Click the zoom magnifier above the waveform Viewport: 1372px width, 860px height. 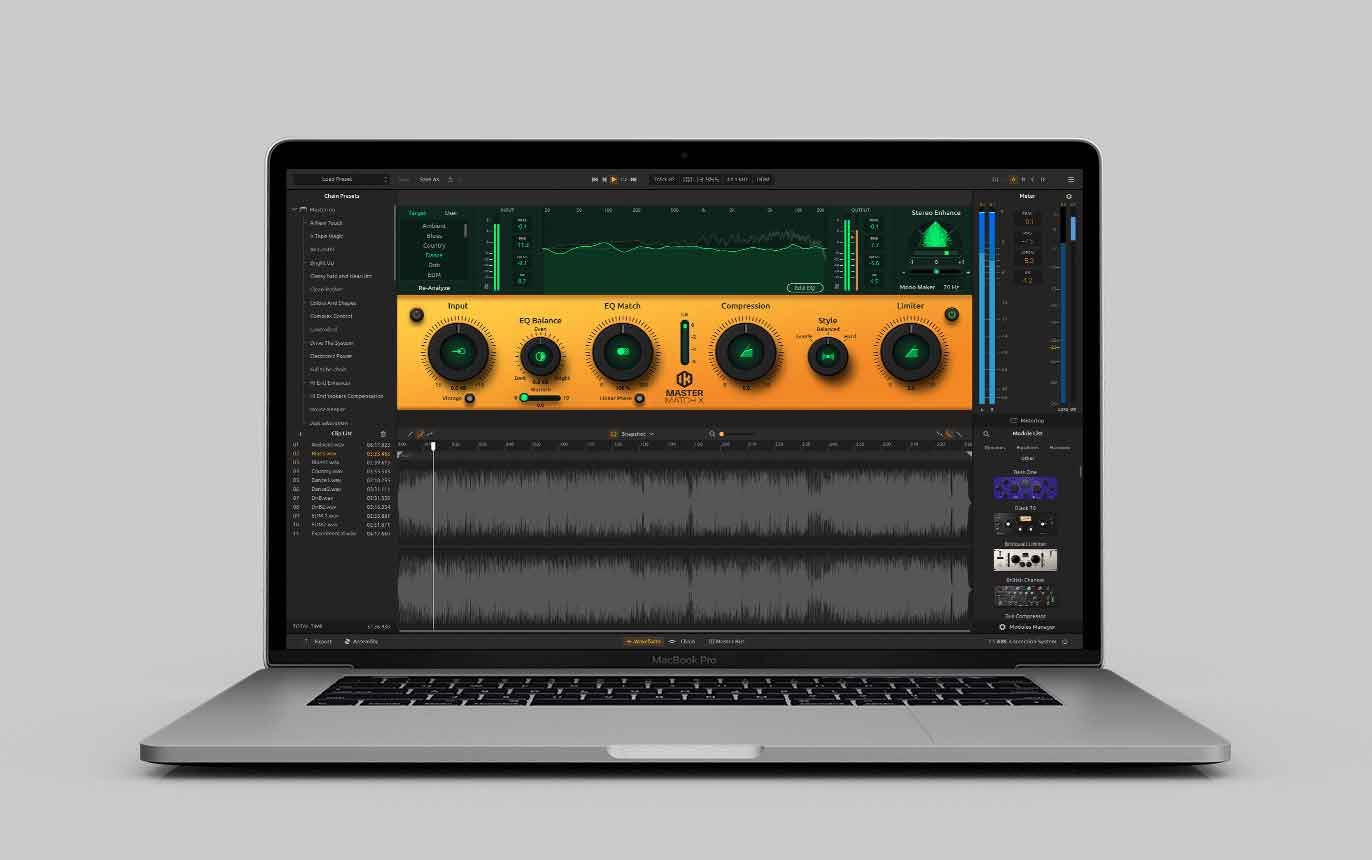click(712, 434)
